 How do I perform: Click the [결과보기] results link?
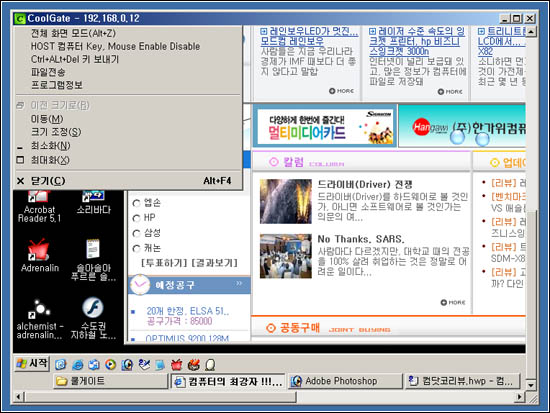click(x=215, y=263)
